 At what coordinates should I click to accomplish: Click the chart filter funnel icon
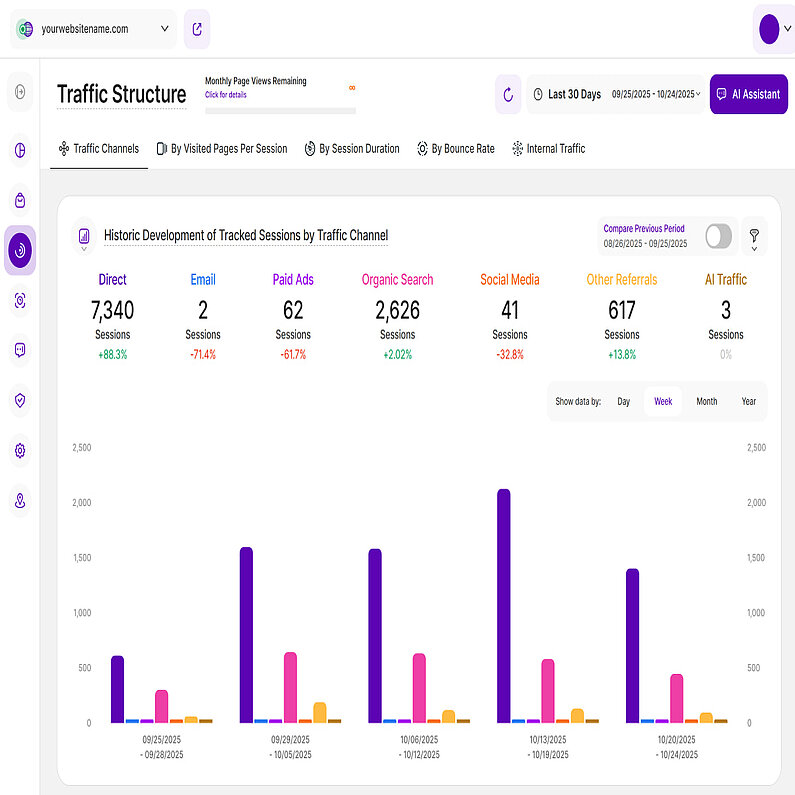pyautogui.click(x=755, y=236)
